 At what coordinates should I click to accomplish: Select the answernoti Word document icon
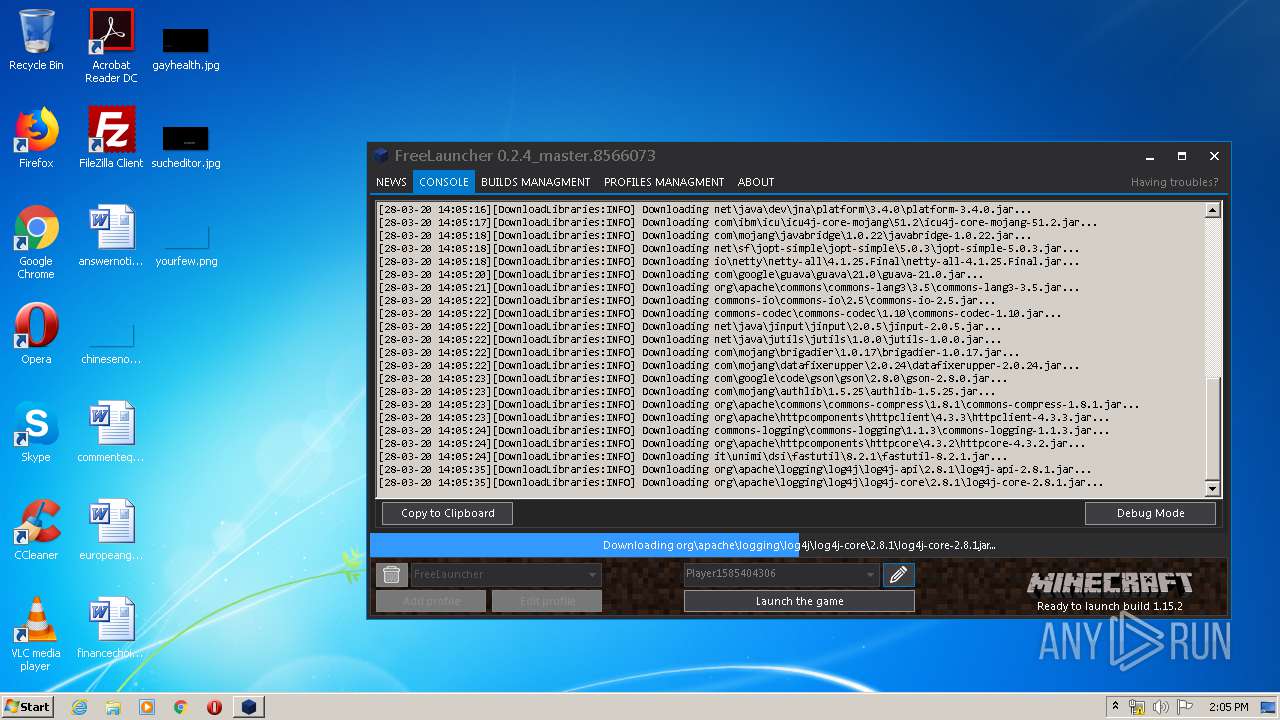111,236
